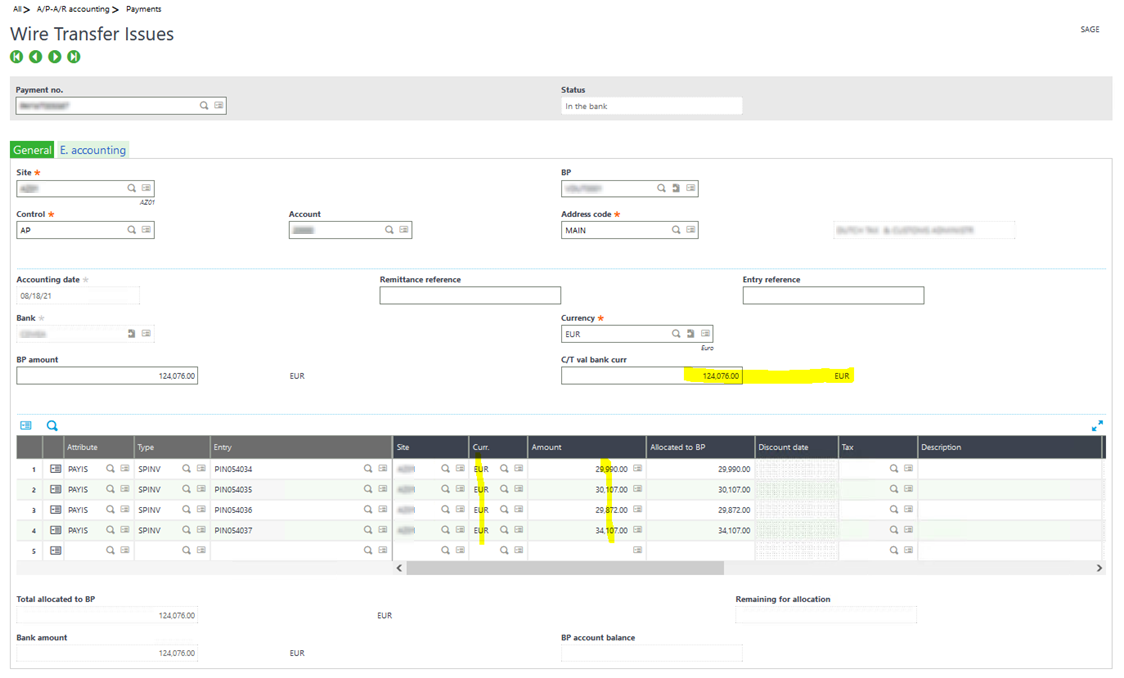Switch to the E. accounting tab

click(x=92, y=150)
